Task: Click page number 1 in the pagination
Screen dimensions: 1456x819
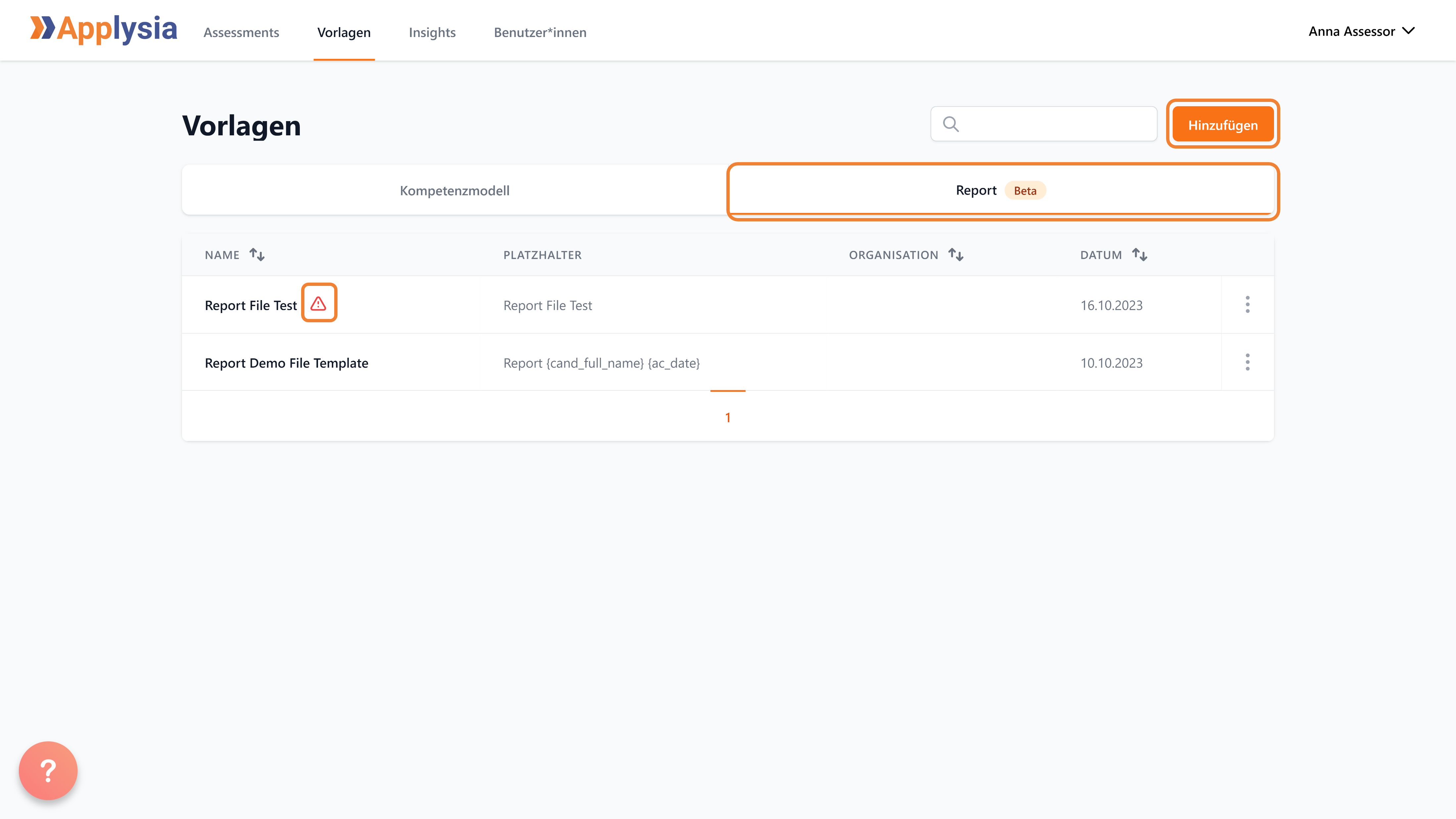Action: [728, 417]
